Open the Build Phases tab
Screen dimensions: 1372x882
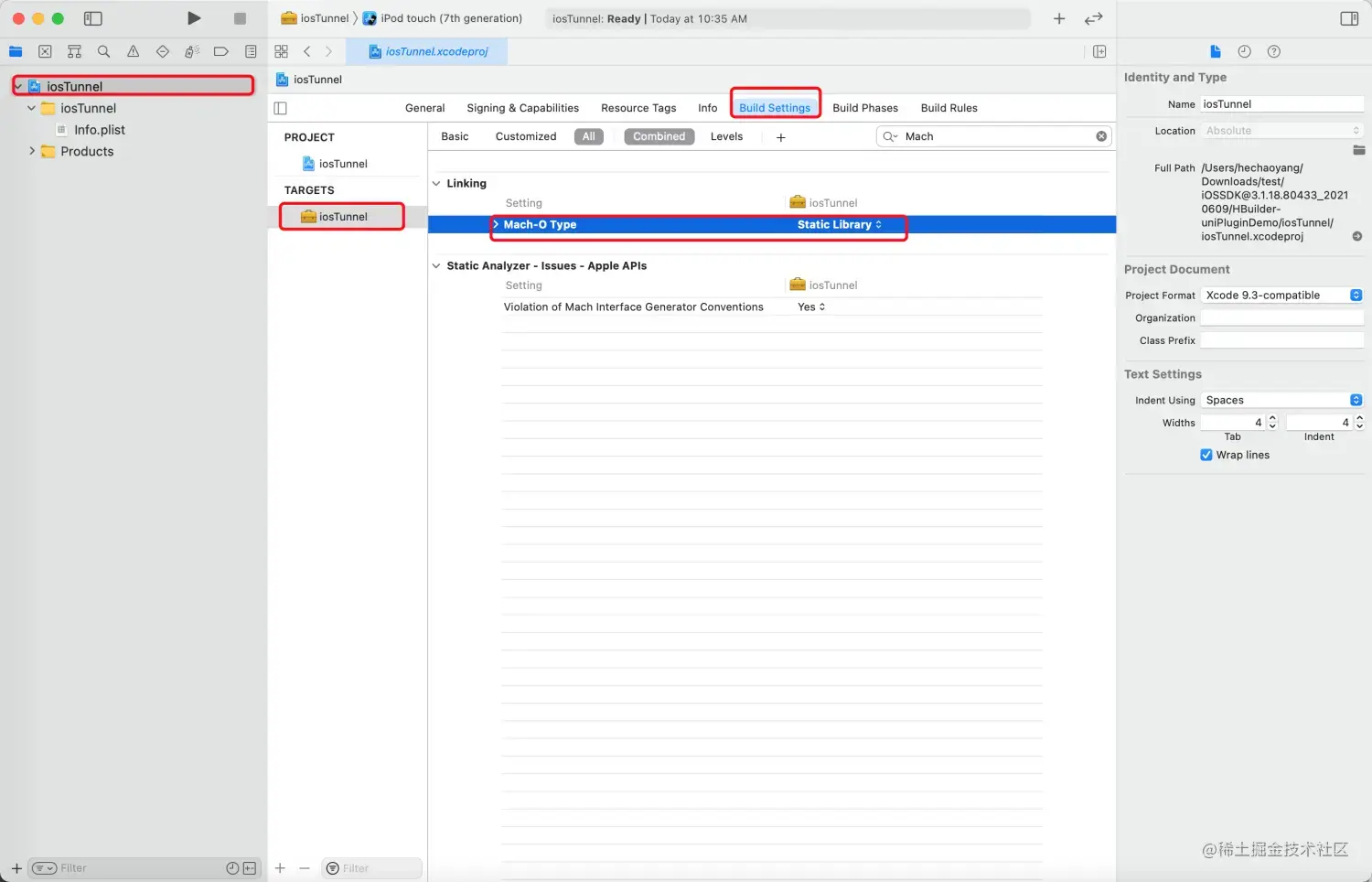tap(865, 108)
